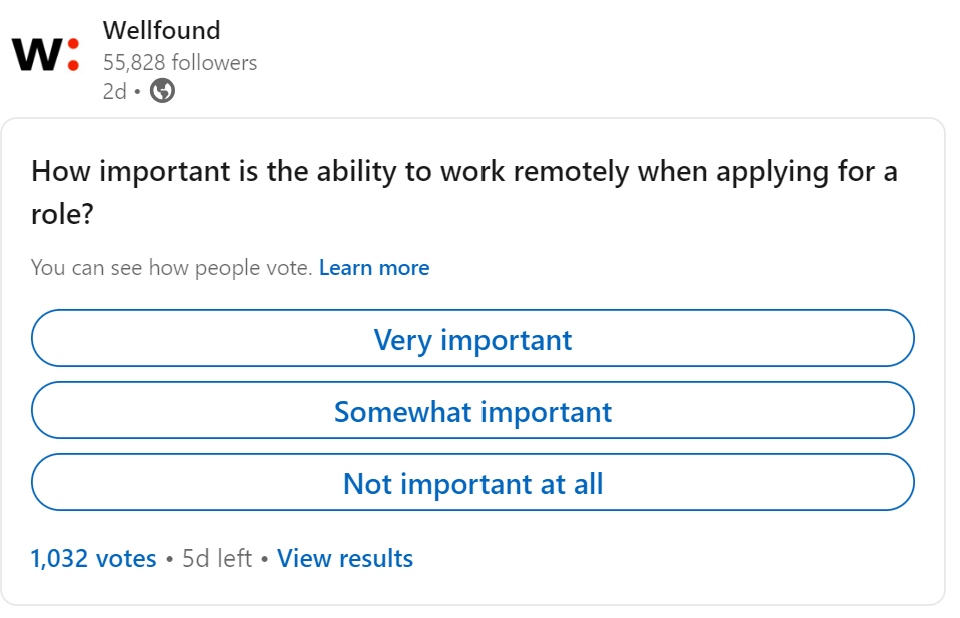Vote for Not important at all

pos(473,482)
